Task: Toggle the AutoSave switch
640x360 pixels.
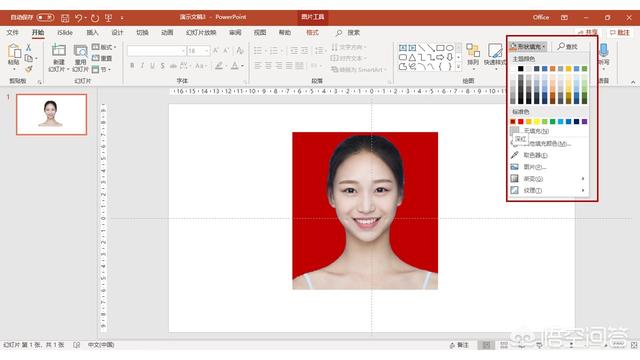Action: pyautogui.click(x=45, y=18)
